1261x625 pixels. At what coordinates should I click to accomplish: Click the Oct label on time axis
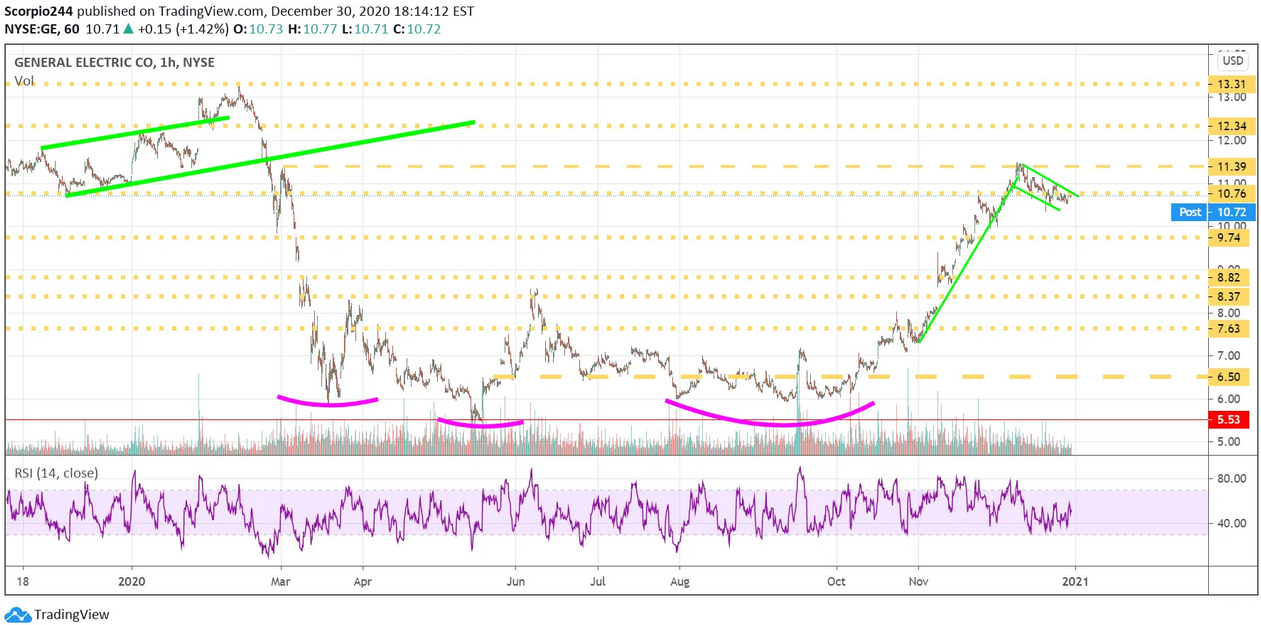pos(837,581)
